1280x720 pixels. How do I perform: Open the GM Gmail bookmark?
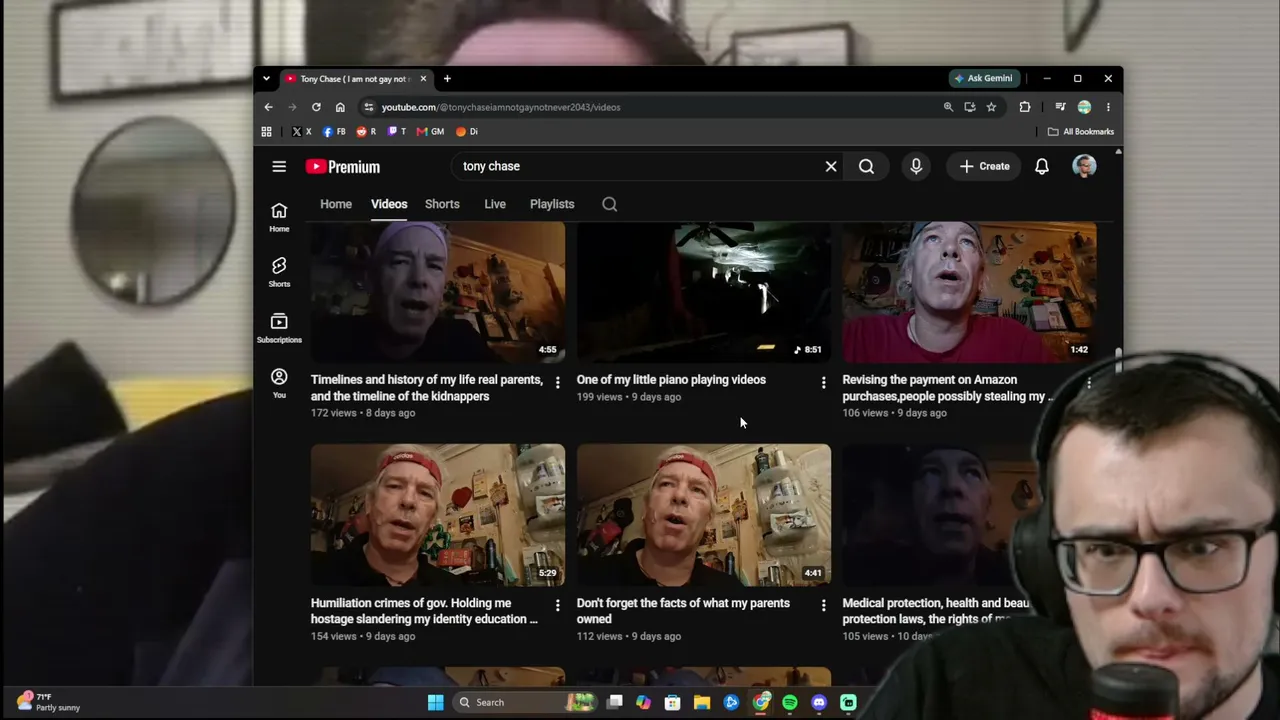pos(430,132)
